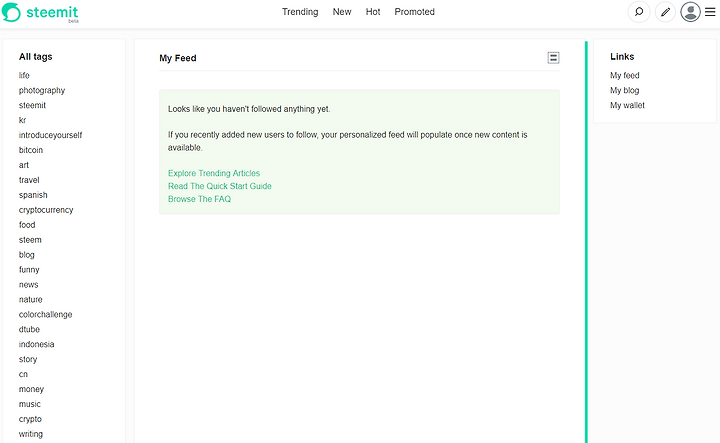Open the user avatar profile icon

[x=690, y=12]
